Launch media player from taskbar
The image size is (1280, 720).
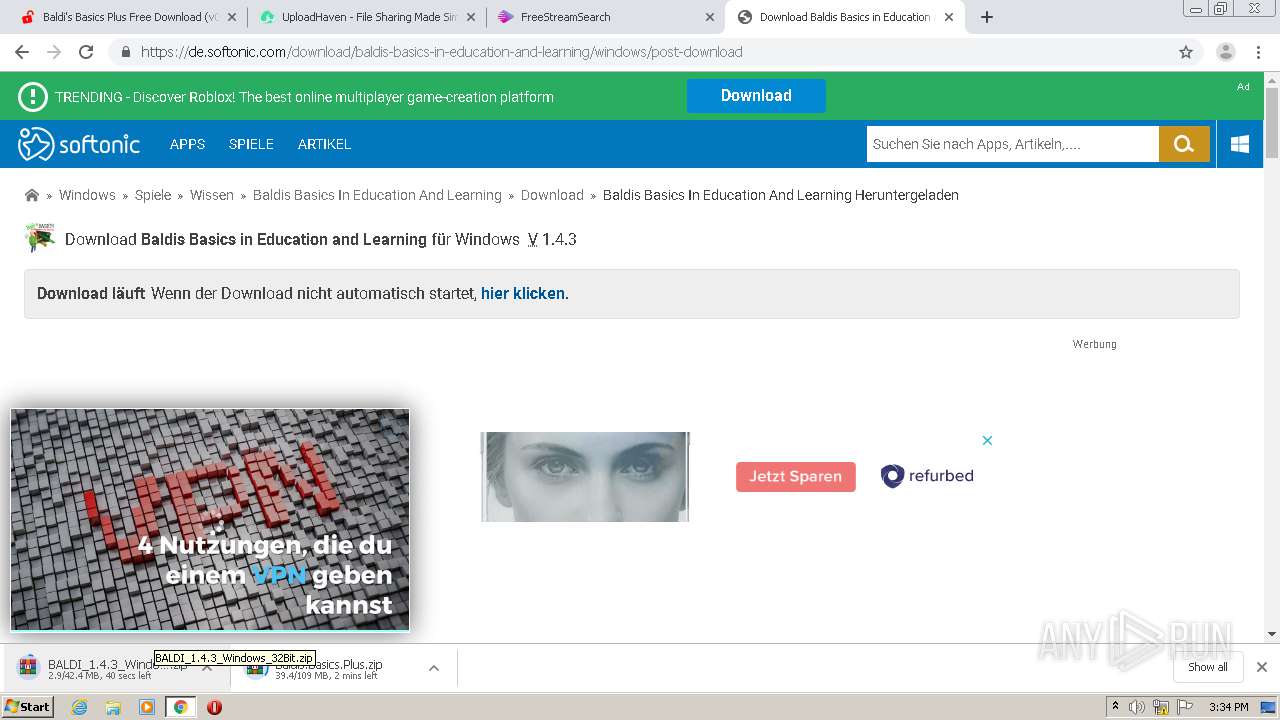point(147,707)
